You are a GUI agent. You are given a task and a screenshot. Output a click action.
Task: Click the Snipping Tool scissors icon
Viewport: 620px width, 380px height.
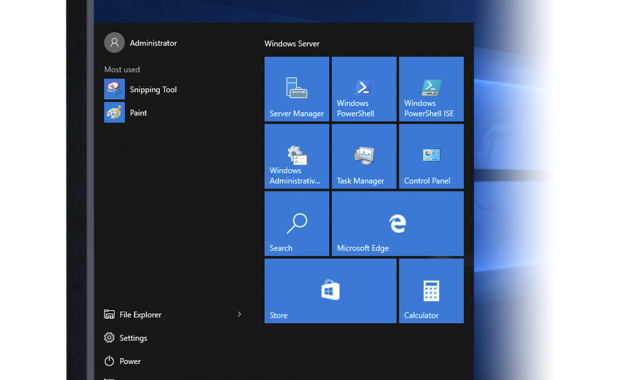(114, 89)
